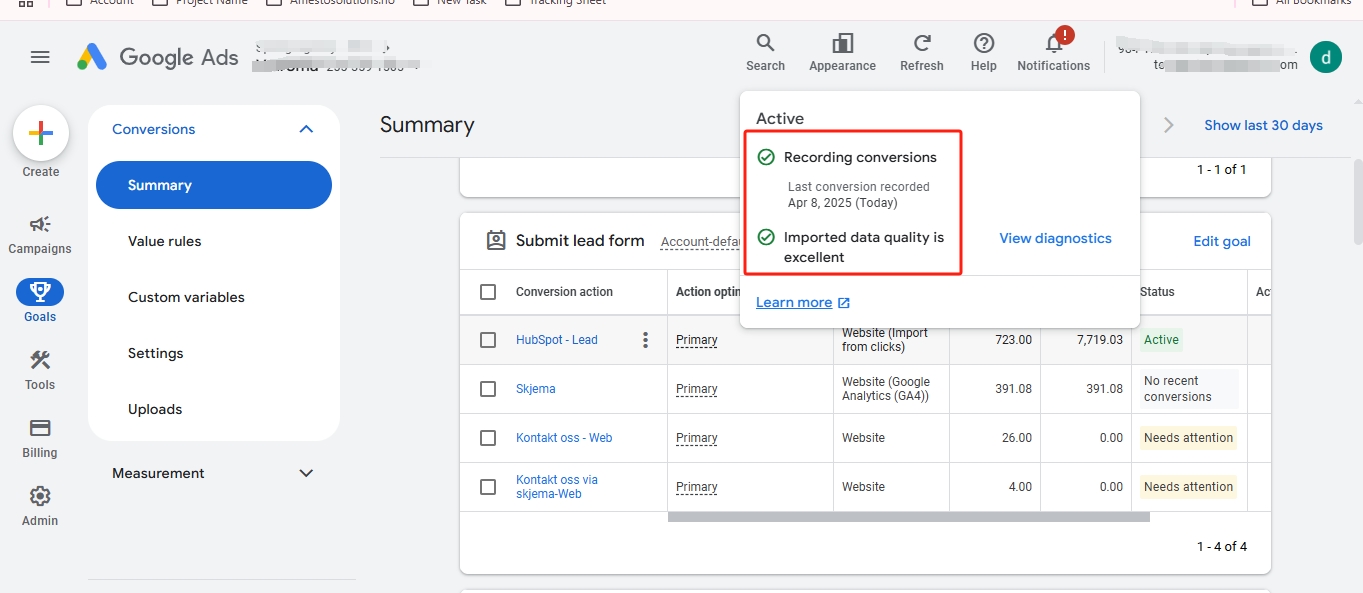Open Primary dropdown for Skjema

tap(697, 389)
